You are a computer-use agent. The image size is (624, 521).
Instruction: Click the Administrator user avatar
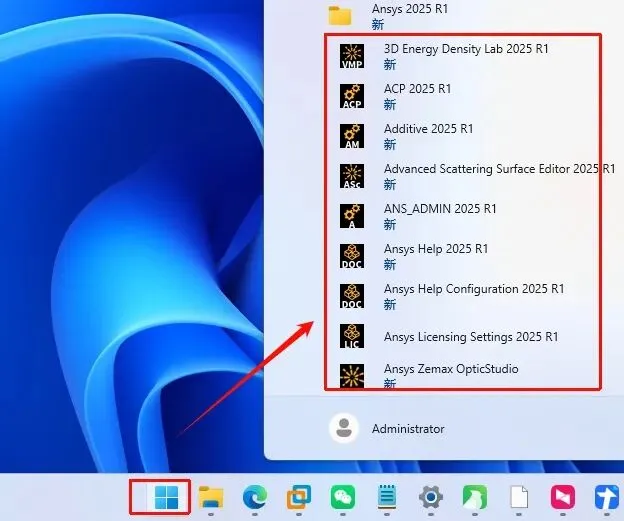pos(343,429)
